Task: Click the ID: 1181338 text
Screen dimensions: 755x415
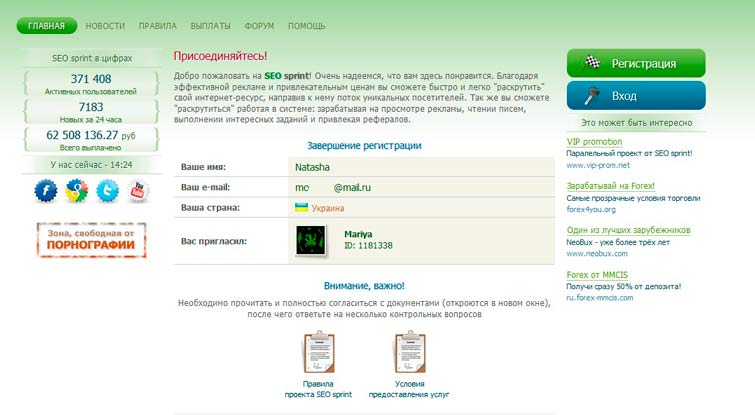Action: (x=368, y=246)
